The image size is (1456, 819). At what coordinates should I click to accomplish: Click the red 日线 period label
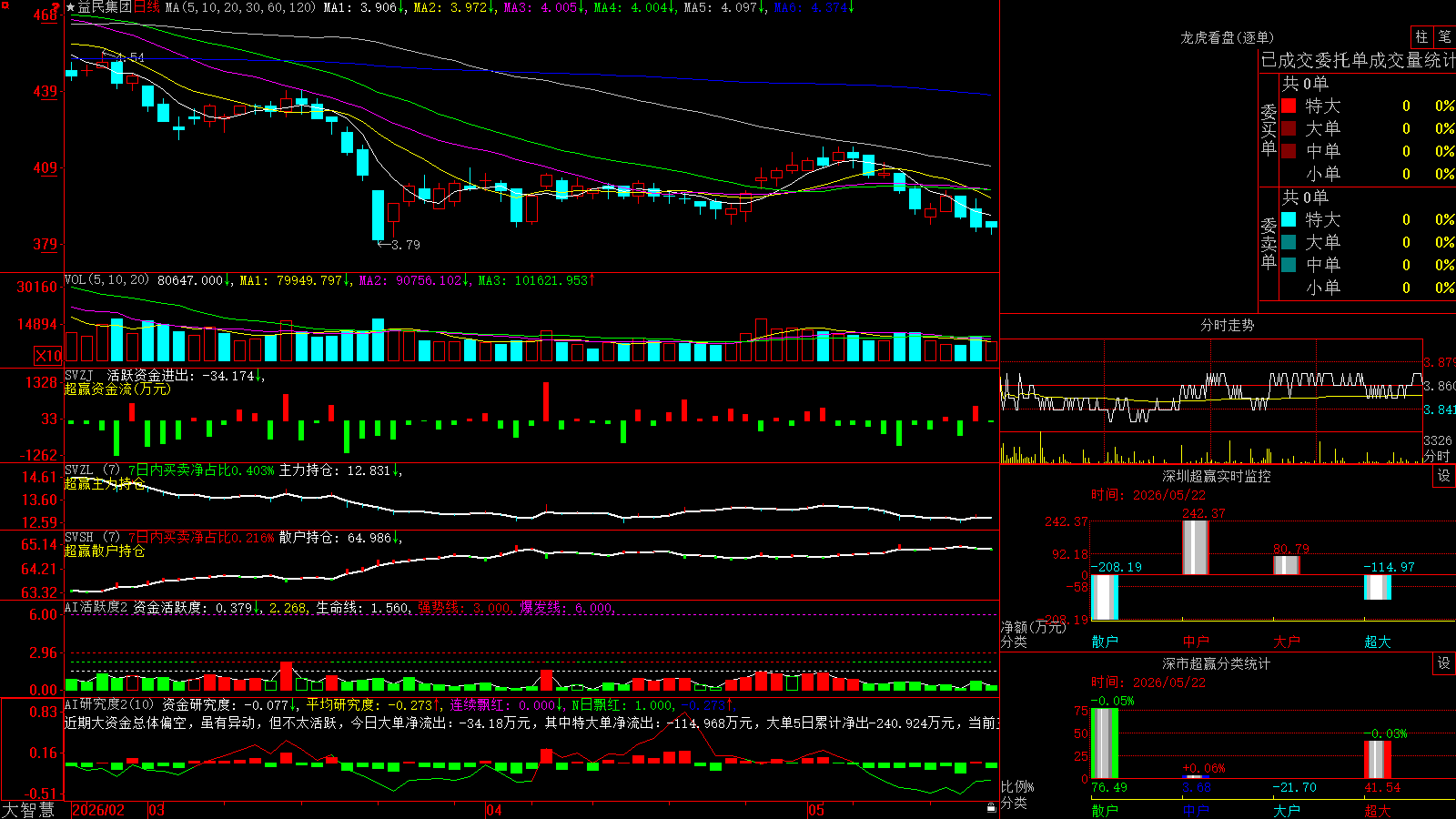coord(147,7)
